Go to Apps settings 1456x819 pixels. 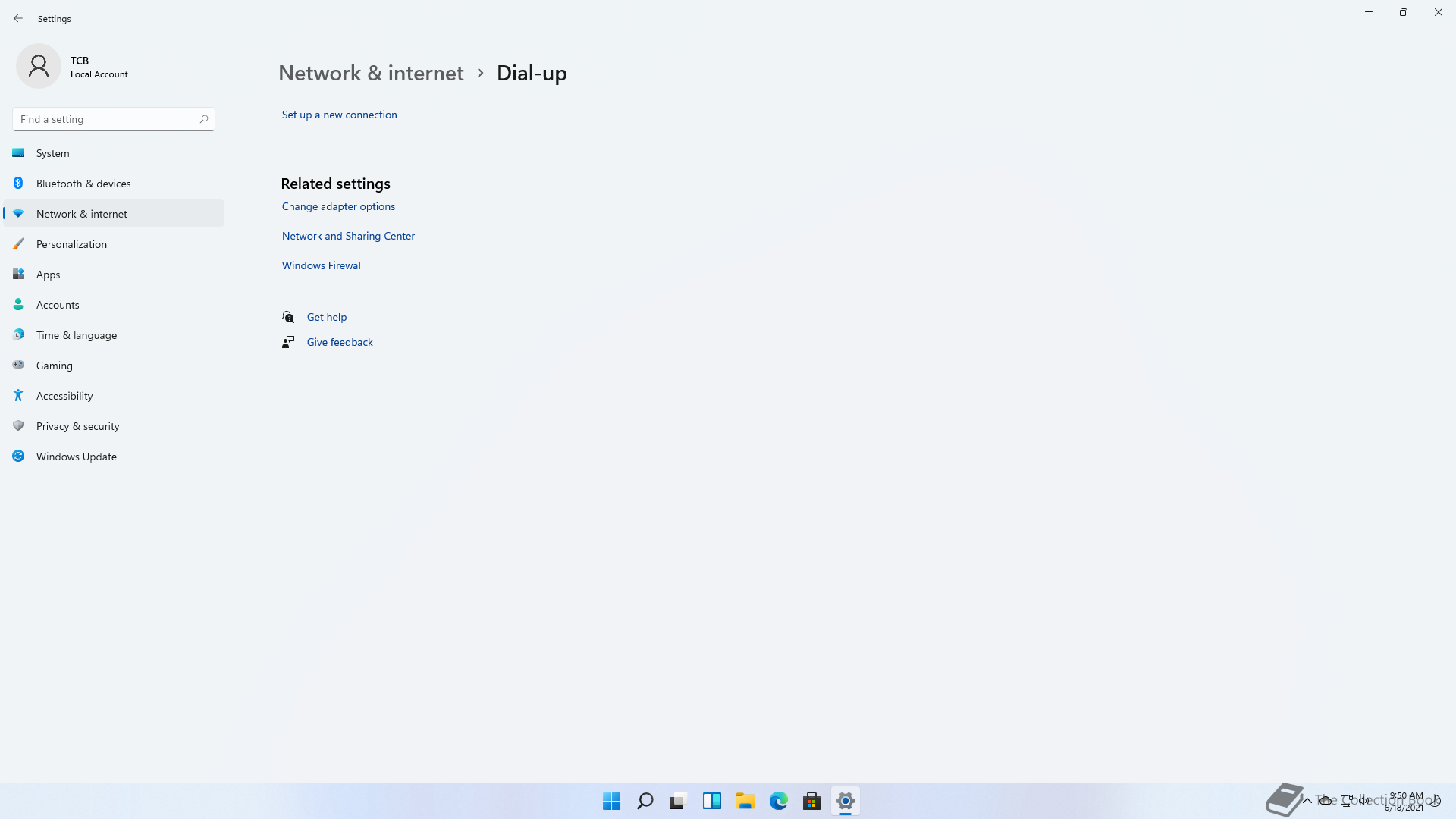114,275
